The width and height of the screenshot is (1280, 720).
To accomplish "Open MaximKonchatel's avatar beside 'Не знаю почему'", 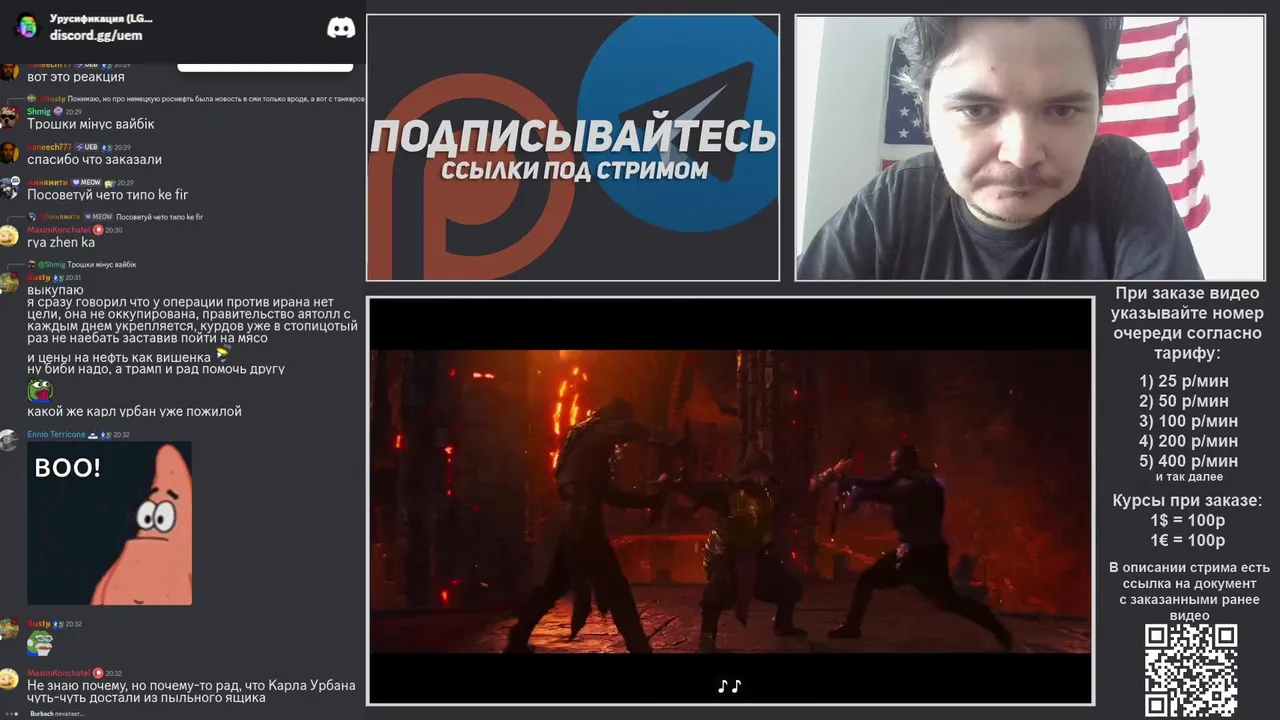I will (x=9, y=679).
